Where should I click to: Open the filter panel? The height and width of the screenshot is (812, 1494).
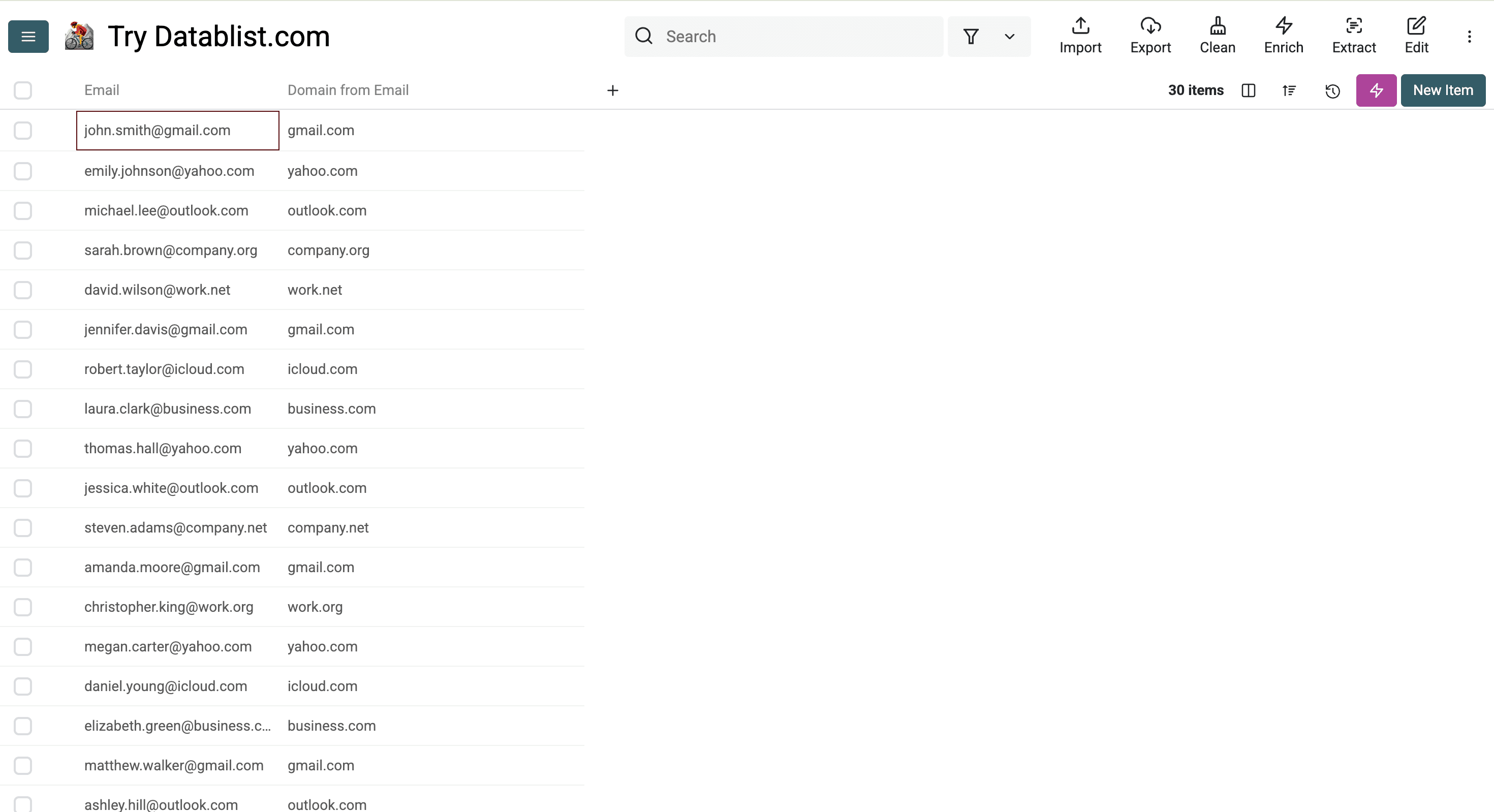[972, 36]
